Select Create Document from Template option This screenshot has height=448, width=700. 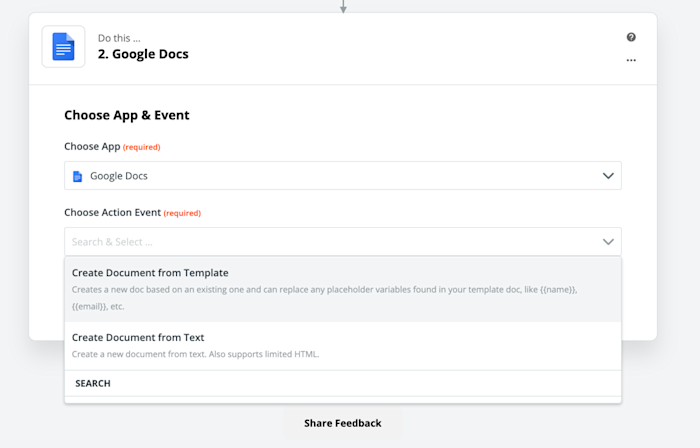point(343,289)
